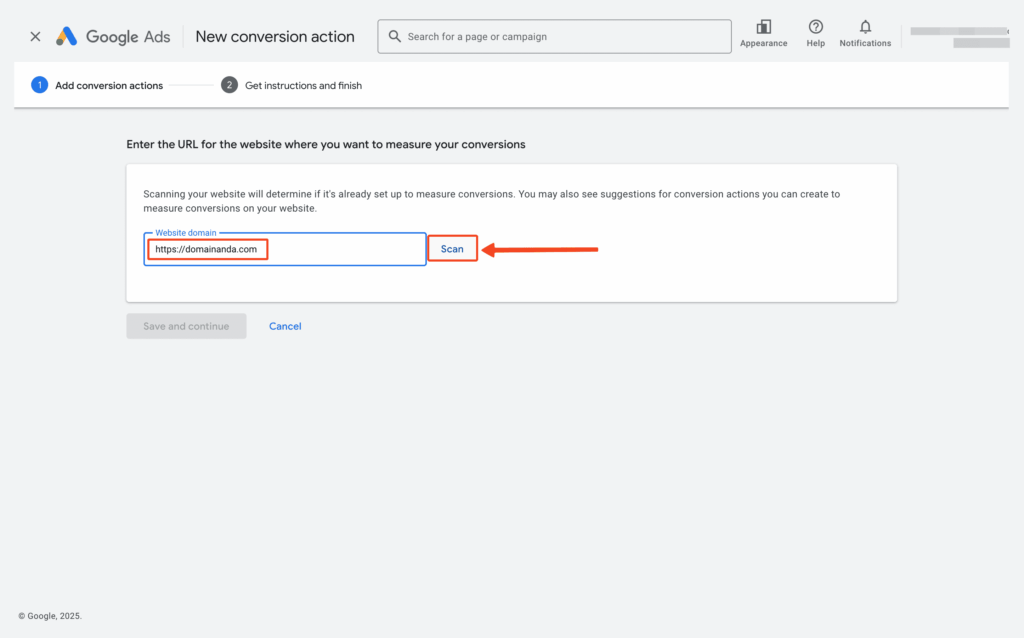
Task: Click the search magnifier icon
Action: (394, 36)
